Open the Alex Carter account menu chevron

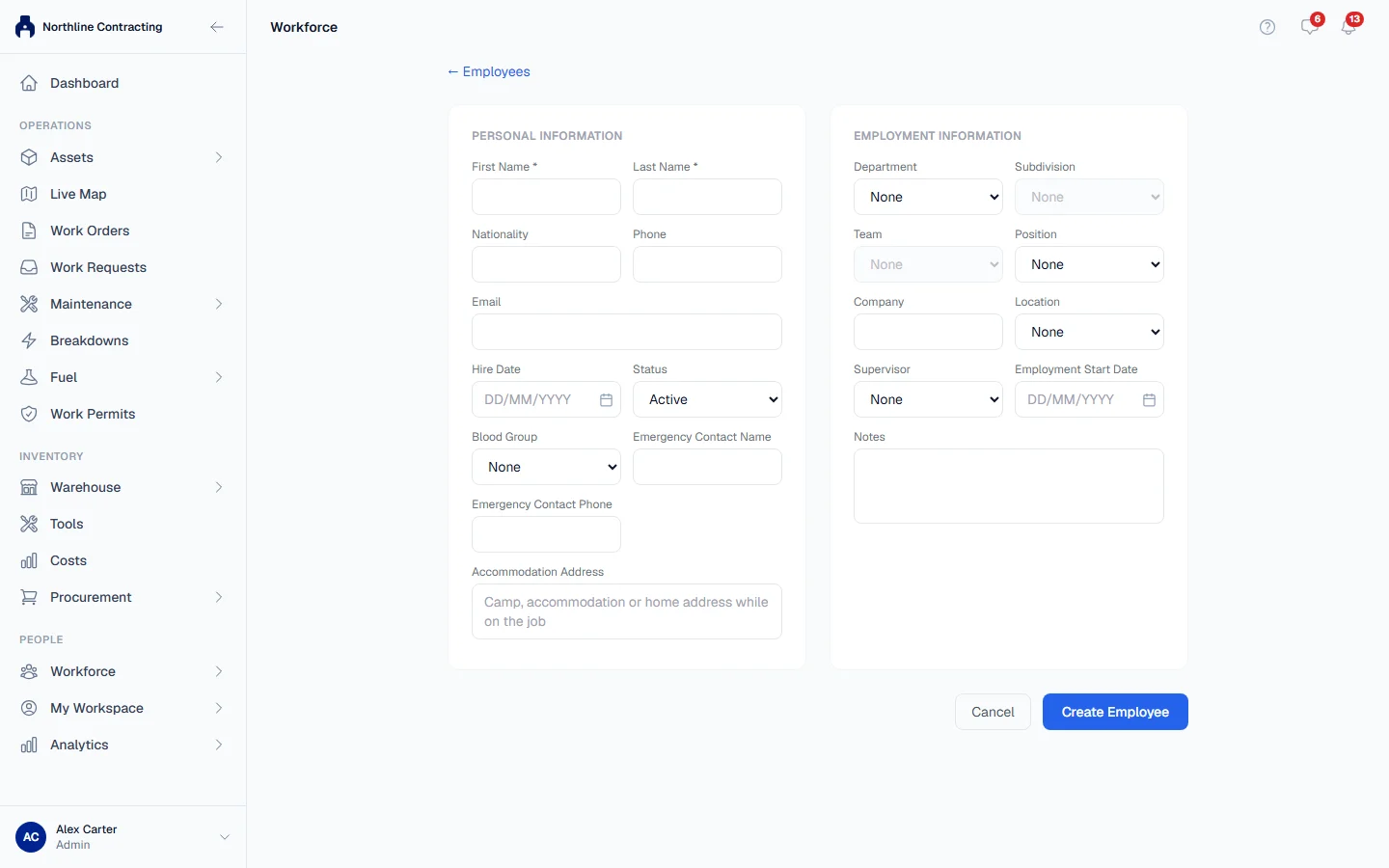coord(225,837)
